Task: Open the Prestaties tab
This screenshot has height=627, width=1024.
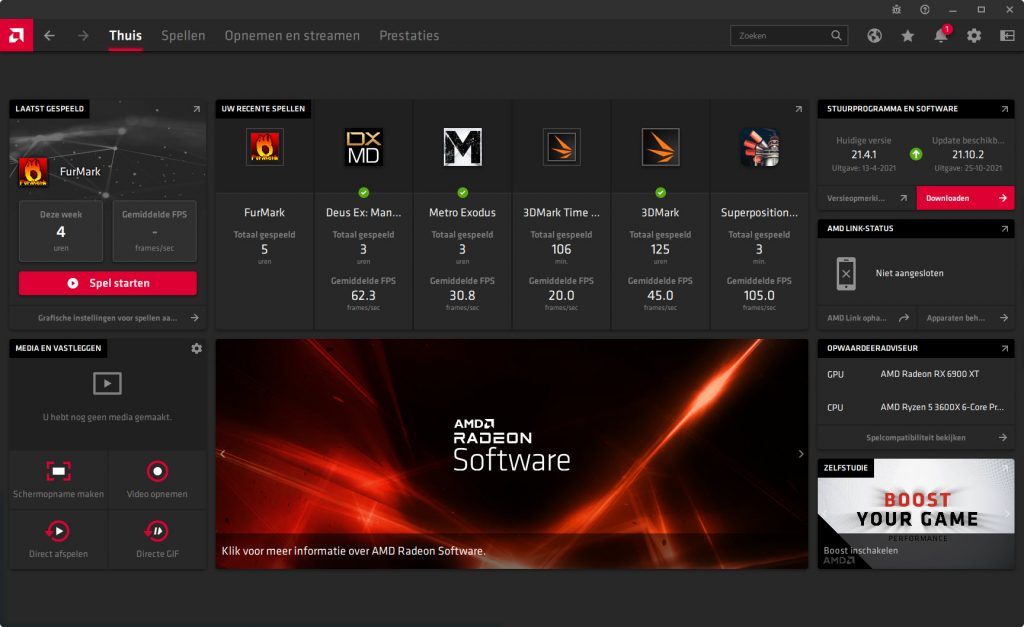Action: (409, 36)
